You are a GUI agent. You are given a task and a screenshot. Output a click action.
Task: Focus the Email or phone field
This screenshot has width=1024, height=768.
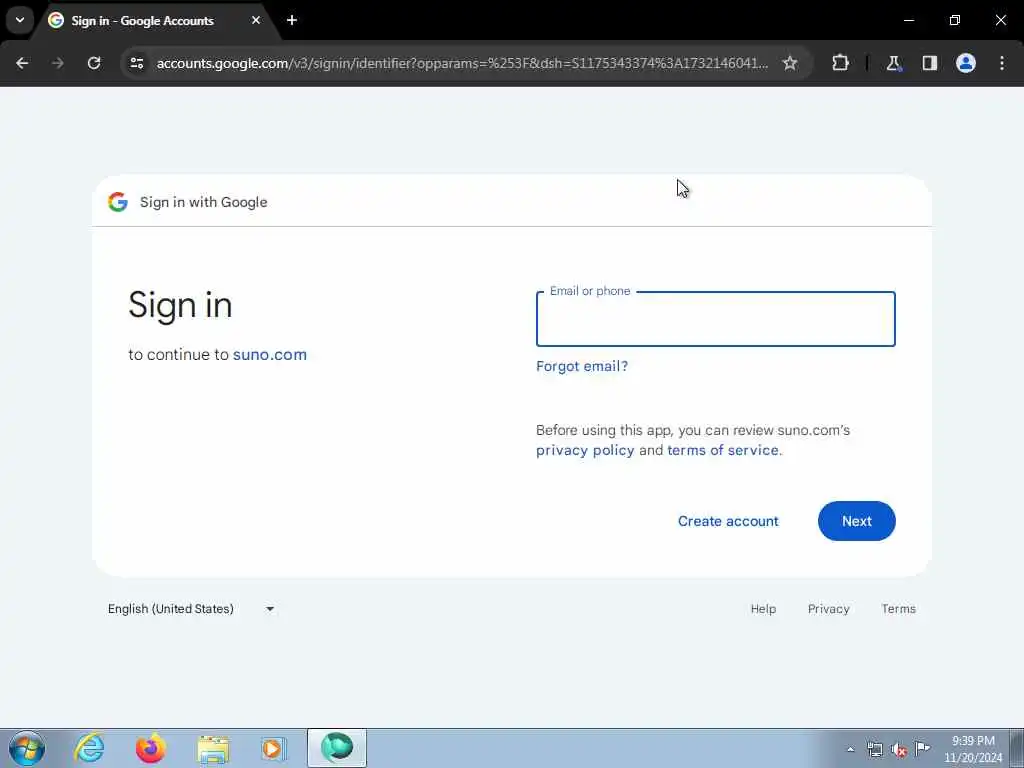[716, 319]
